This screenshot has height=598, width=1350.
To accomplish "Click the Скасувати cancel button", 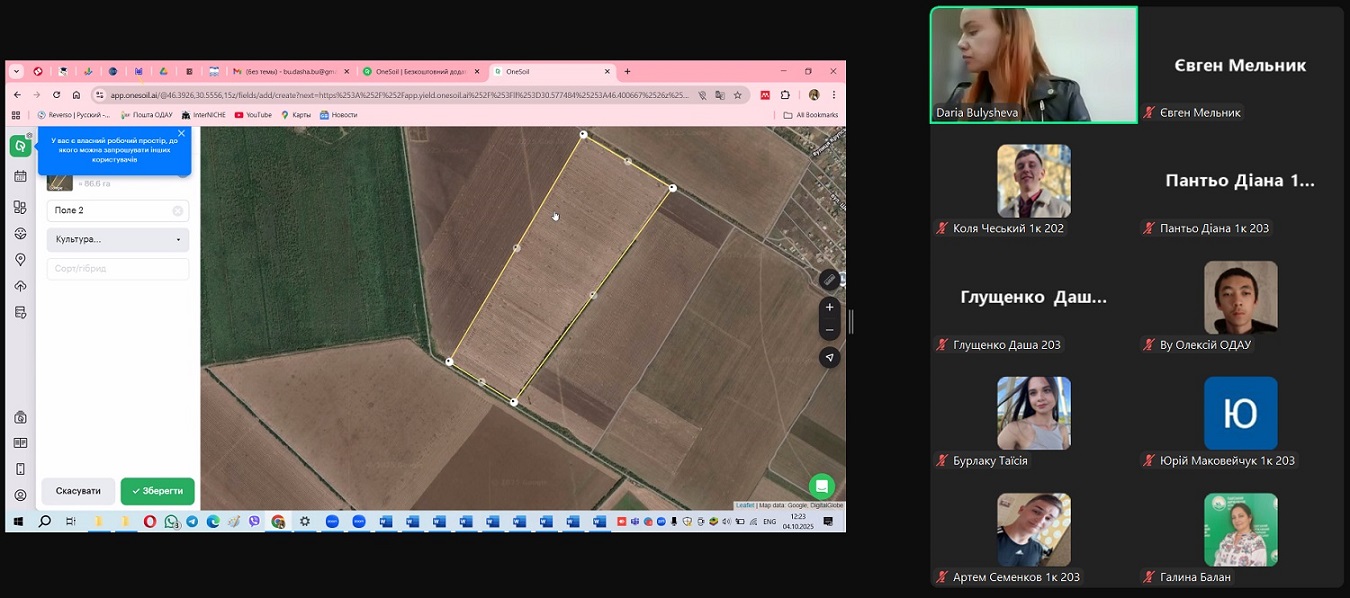I will (78, 491).
